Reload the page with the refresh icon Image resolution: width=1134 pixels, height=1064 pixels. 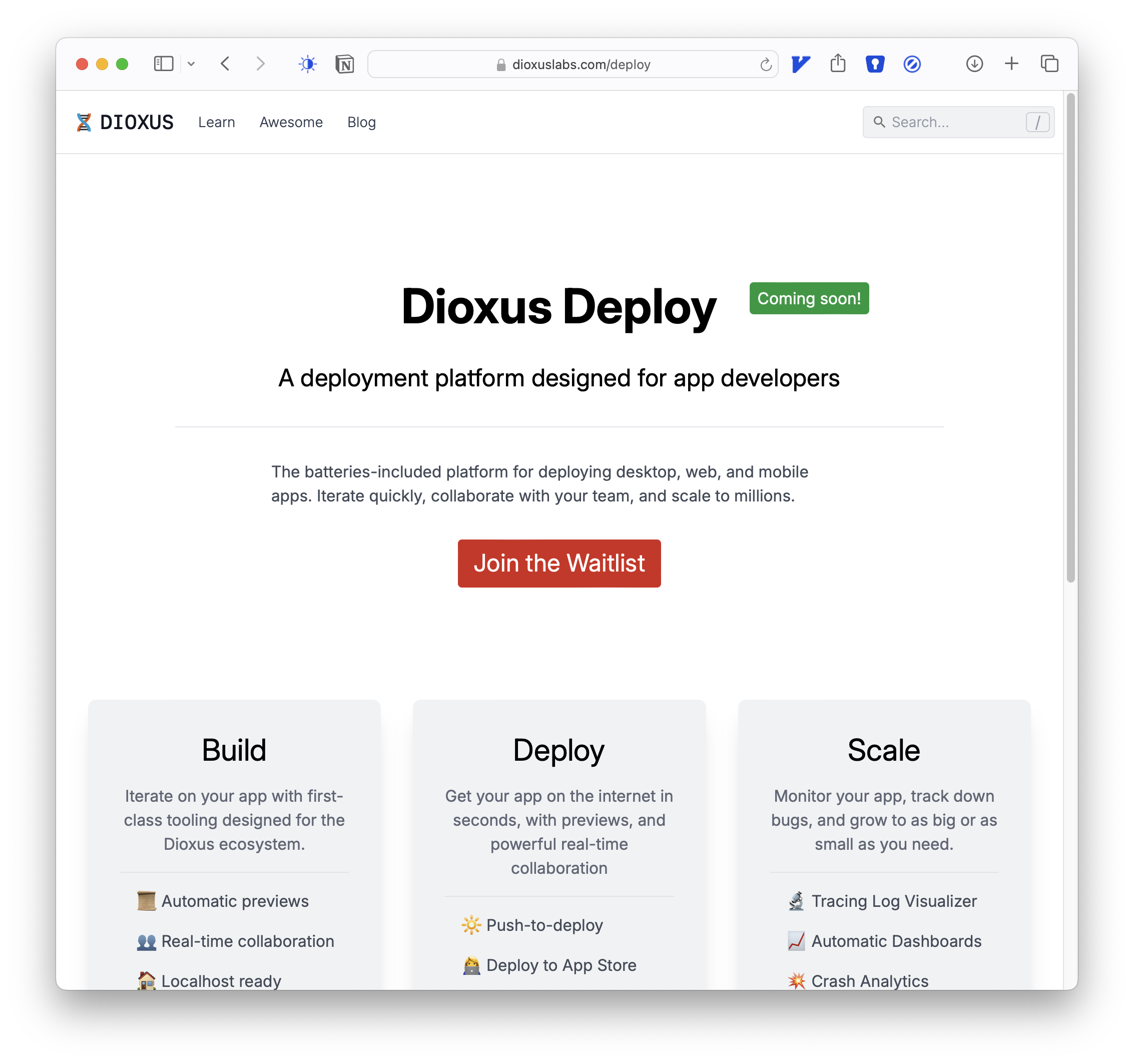pyautogui.click(x=766, y=65)
